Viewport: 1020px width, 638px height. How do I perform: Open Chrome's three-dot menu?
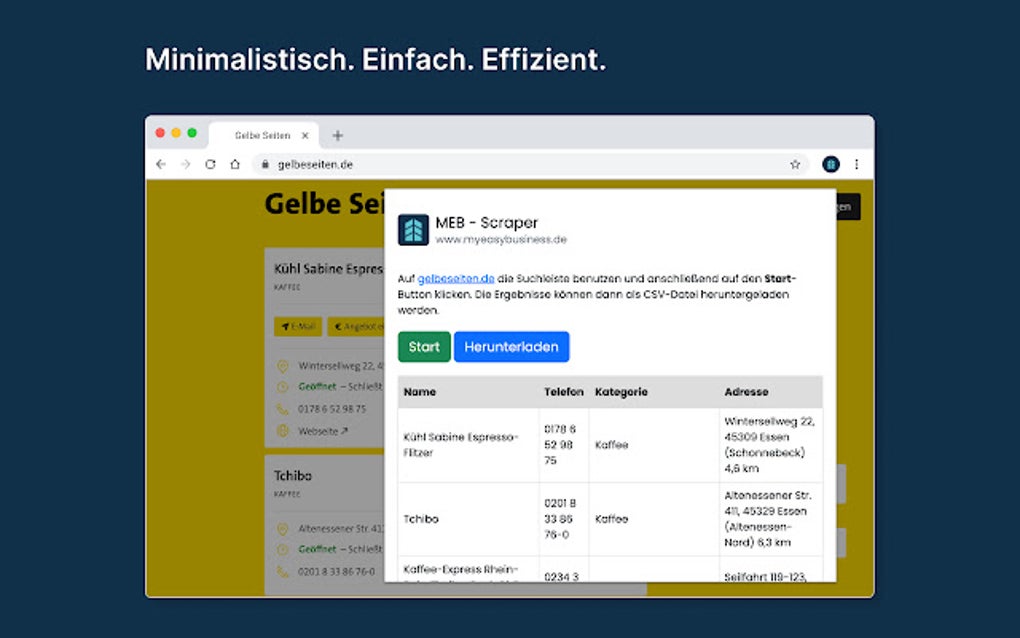[857, 164]
